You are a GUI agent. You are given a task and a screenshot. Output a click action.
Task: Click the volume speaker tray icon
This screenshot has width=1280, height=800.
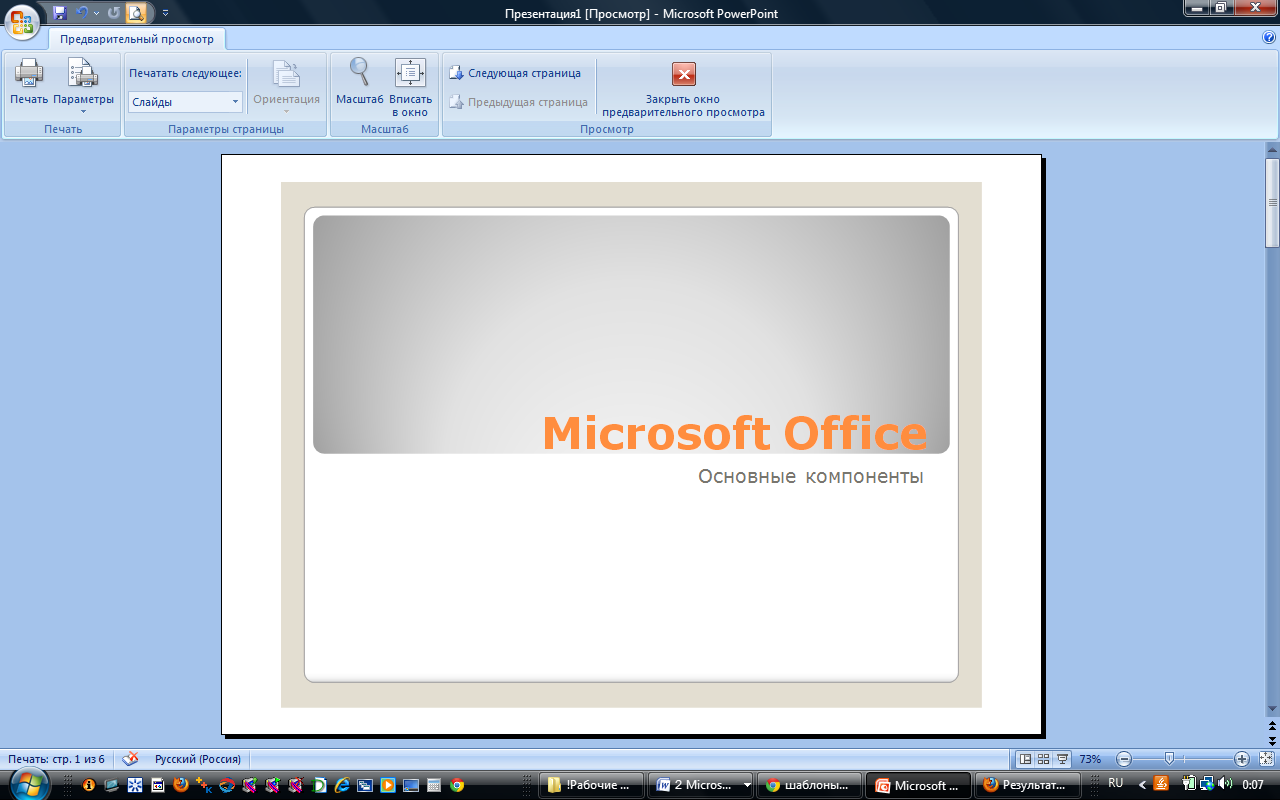pos(1225,783)
